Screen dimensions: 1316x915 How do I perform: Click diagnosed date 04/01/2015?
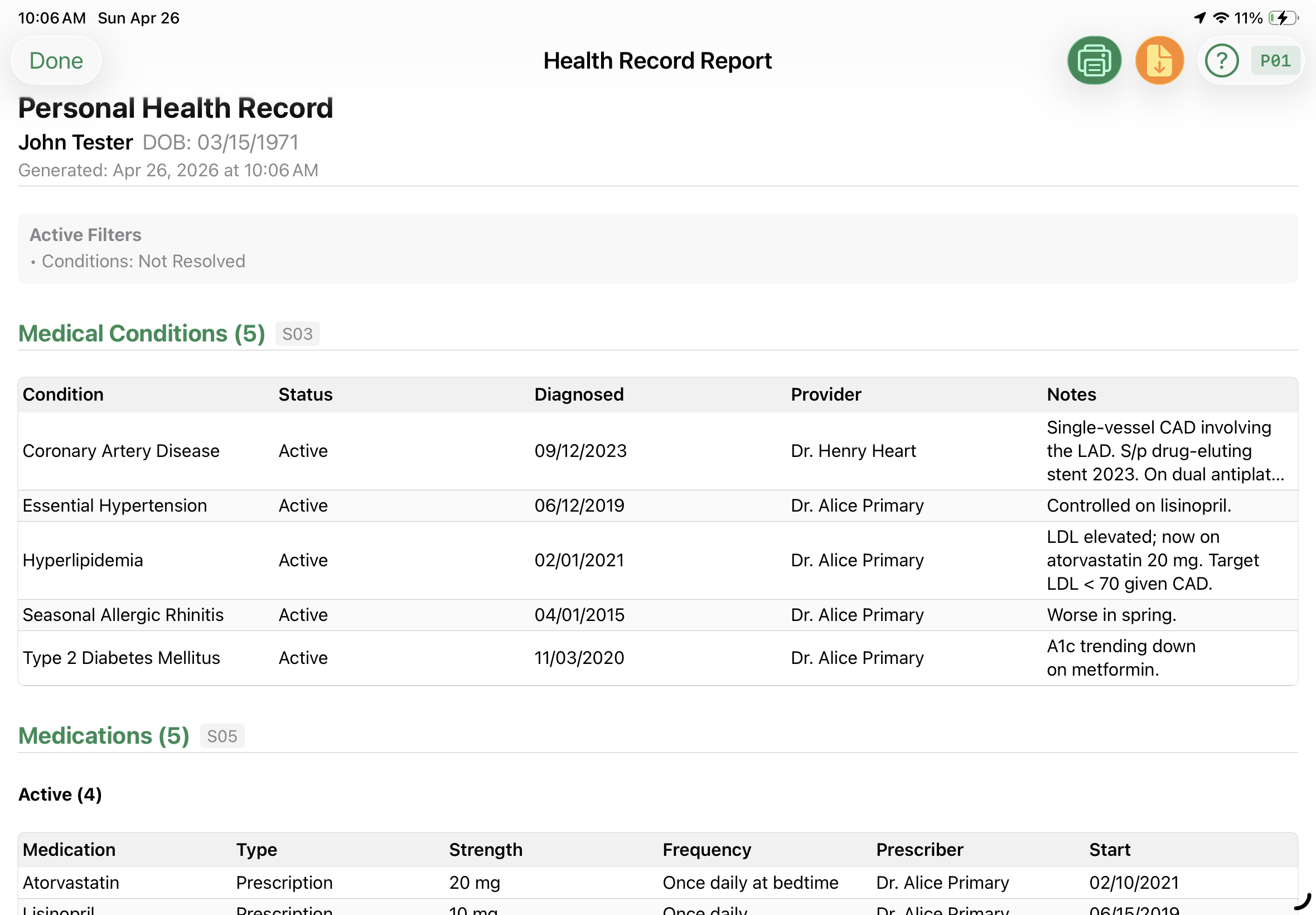pyautogui.click(x=579, y=615)
